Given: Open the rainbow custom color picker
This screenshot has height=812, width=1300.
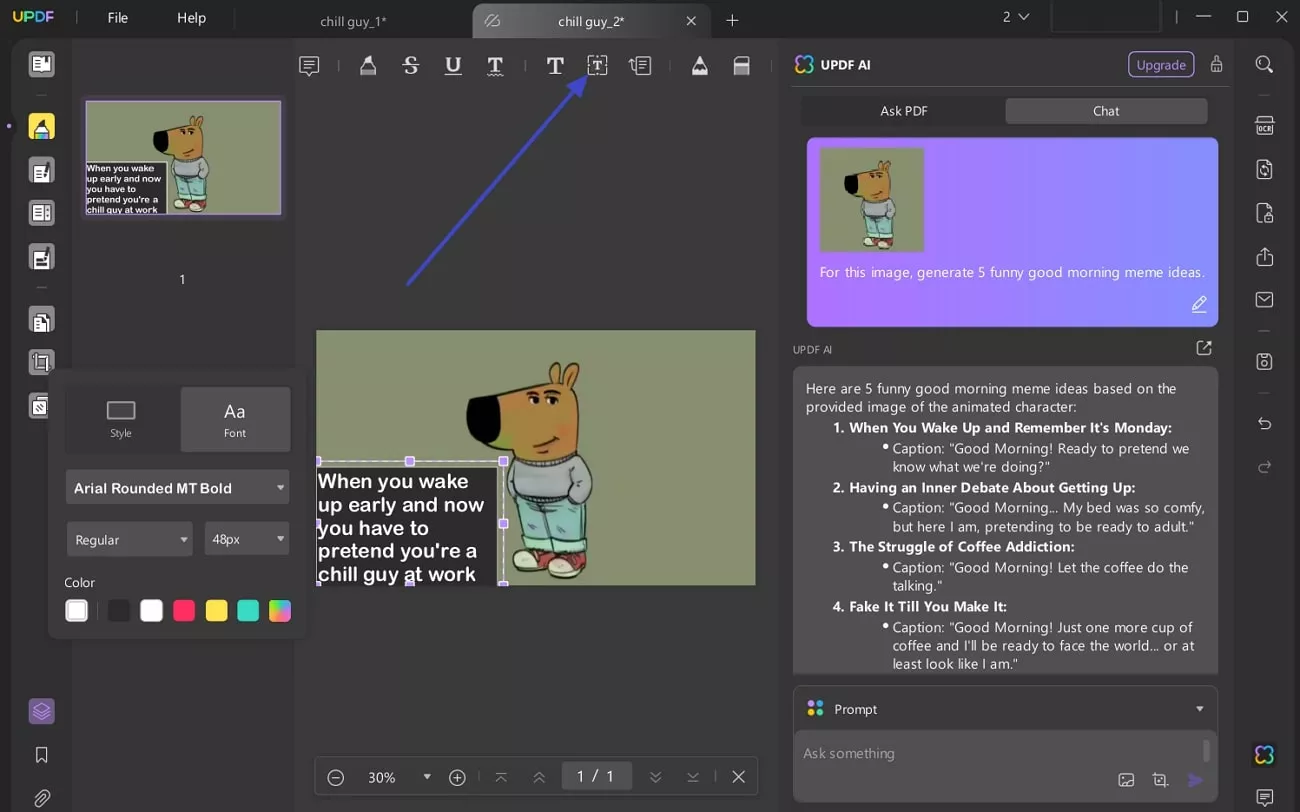Looking at the screenshot, I should pyautogui.click(x=280, y=611).
